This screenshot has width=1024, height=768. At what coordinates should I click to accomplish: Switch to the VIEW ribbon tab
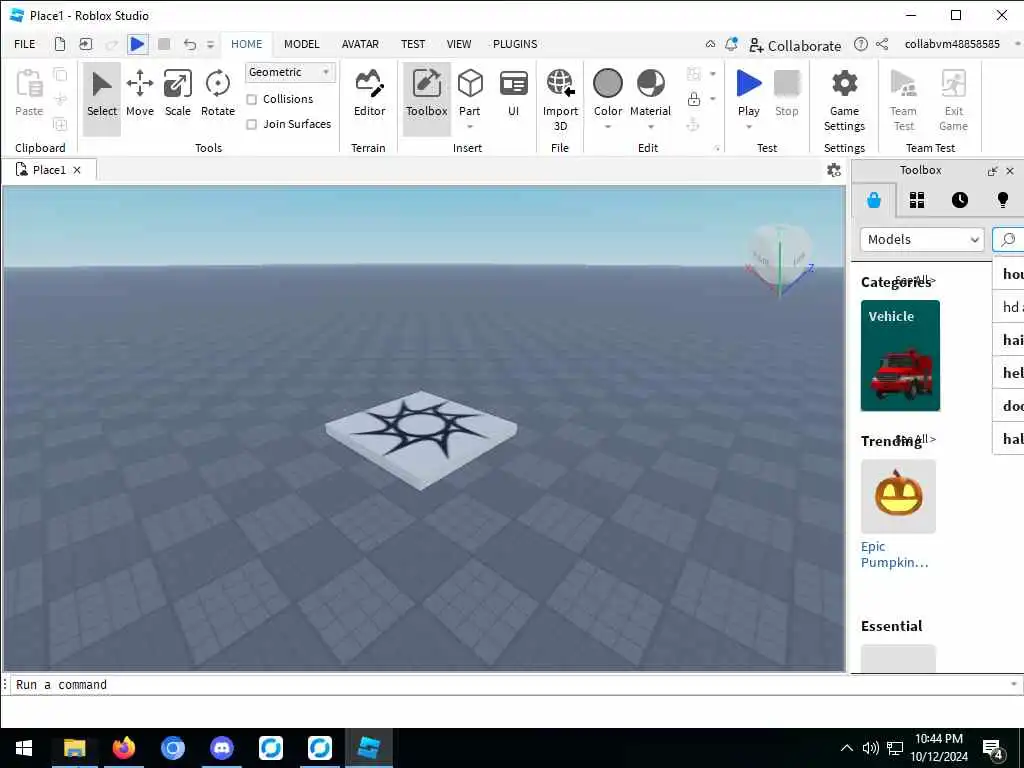point(458,44)
